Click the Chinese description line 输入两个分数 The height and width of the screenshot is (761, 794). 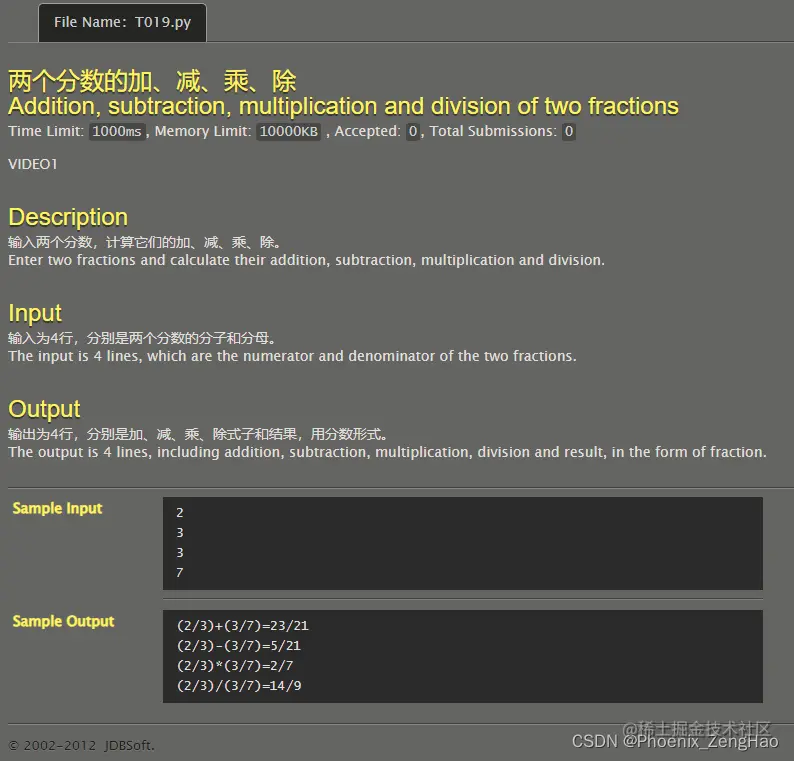click(144, 242)
